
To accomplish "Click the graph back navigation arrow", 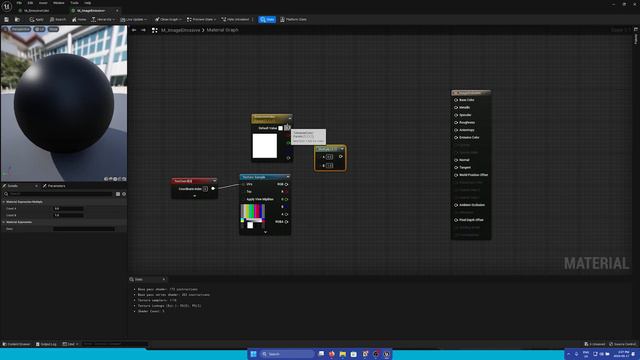I will (134, 30).
